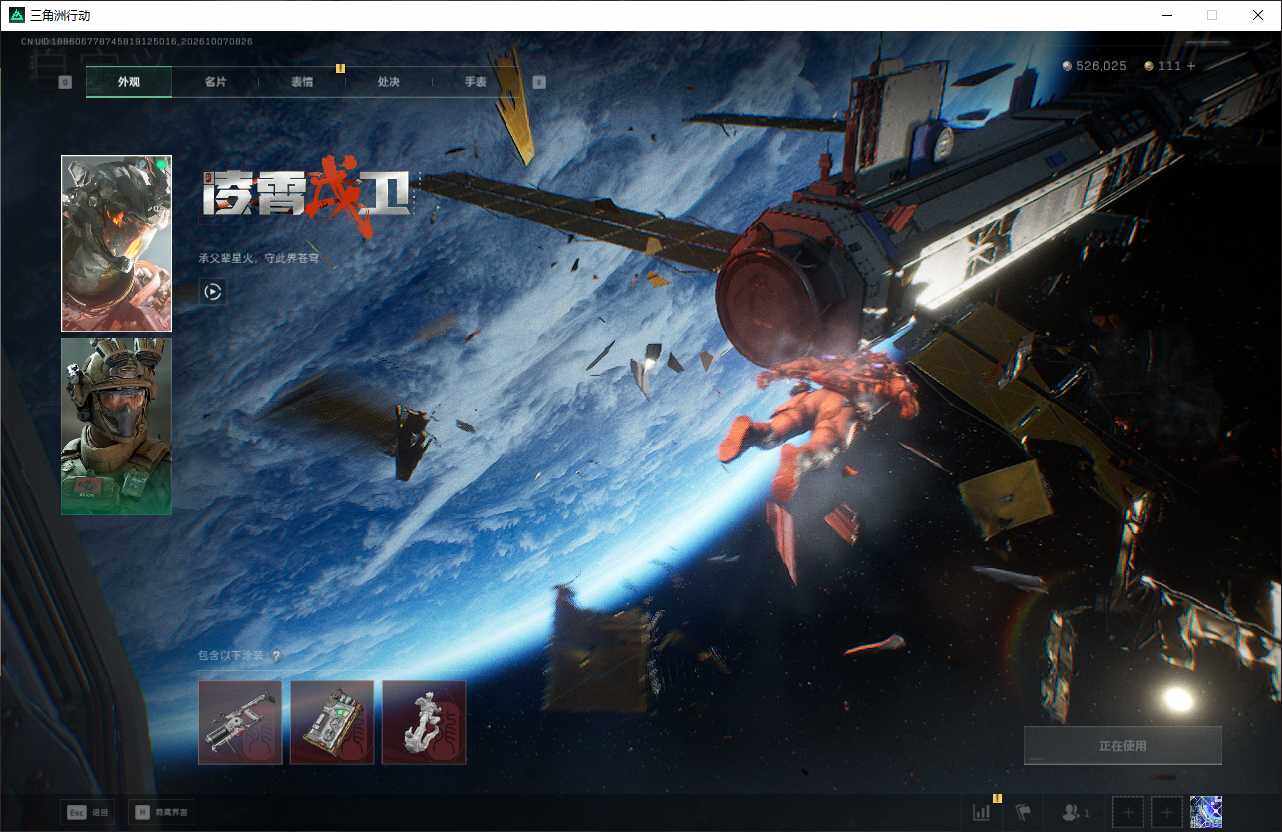Go to the 手表 tab
Viewport: 1282px width, 832px height.
pos(475,82)
